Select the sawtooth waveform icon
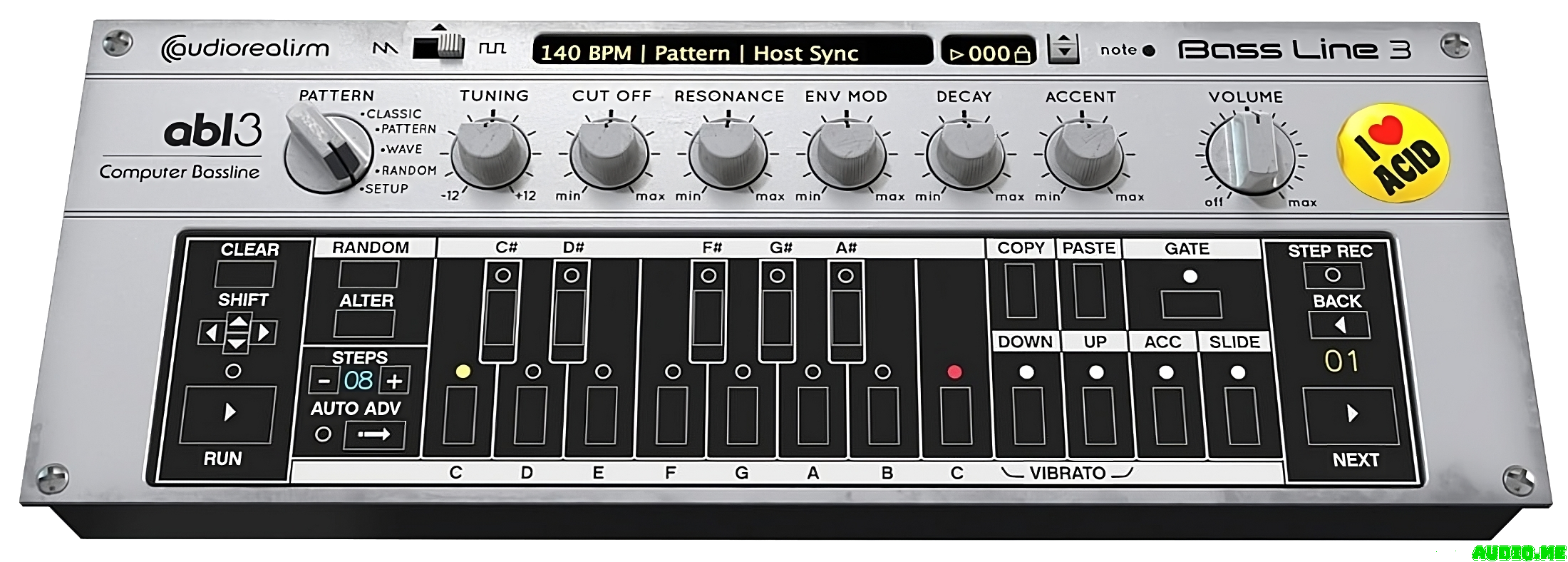 (386, 48)
